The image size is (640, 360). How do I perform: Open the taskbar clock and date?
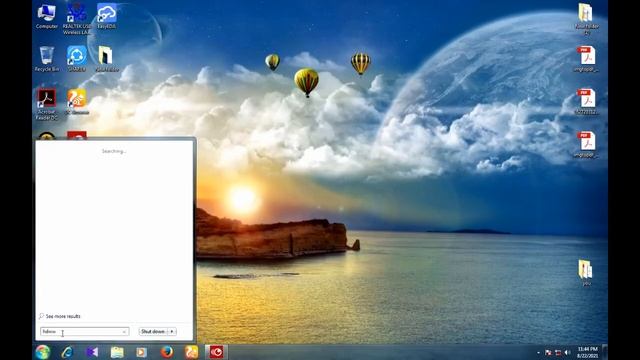tap(588, 352)
